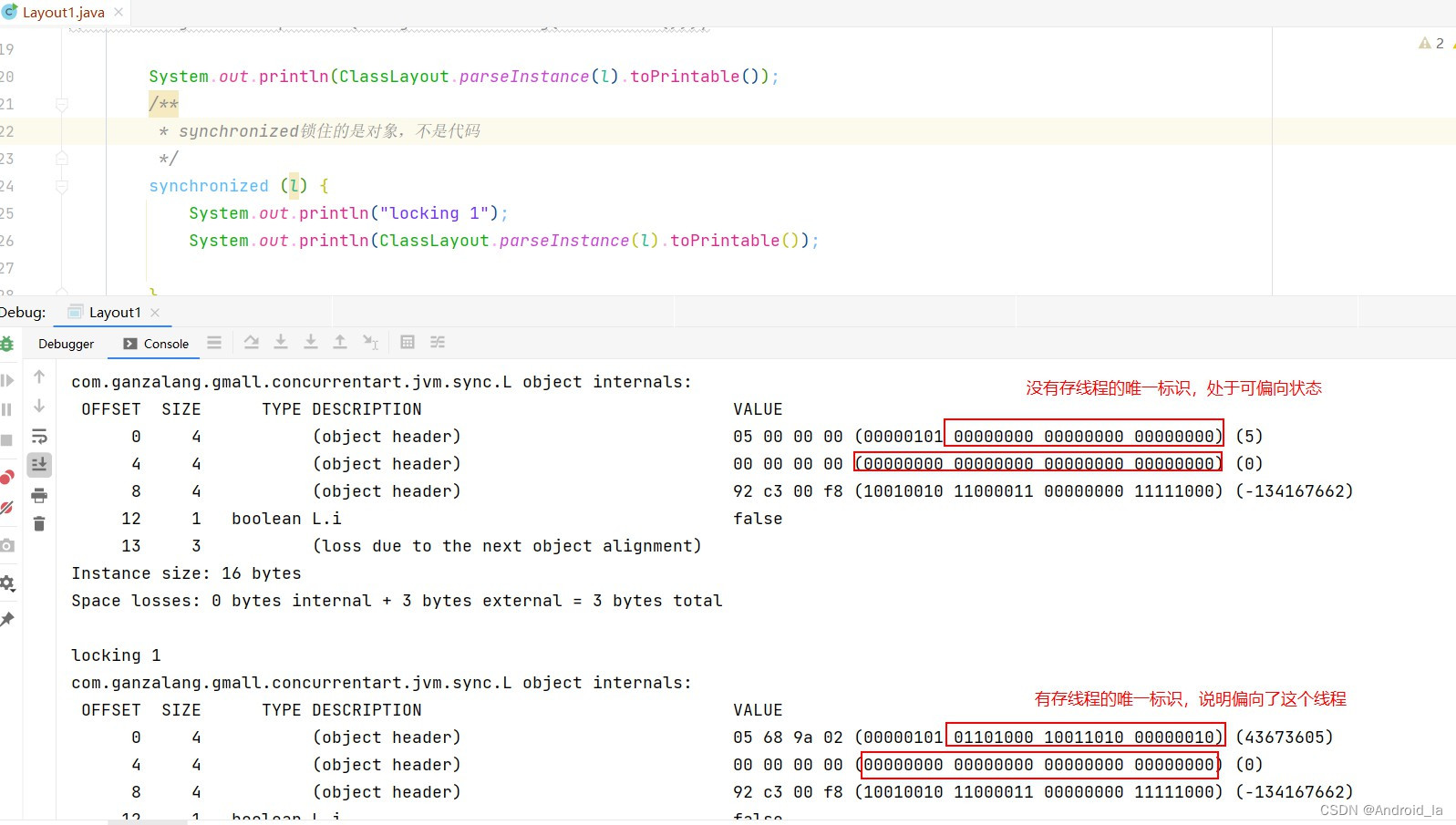Toggle Scroll to End console icon
The image size is (1456, 825).
coord(39,465)
